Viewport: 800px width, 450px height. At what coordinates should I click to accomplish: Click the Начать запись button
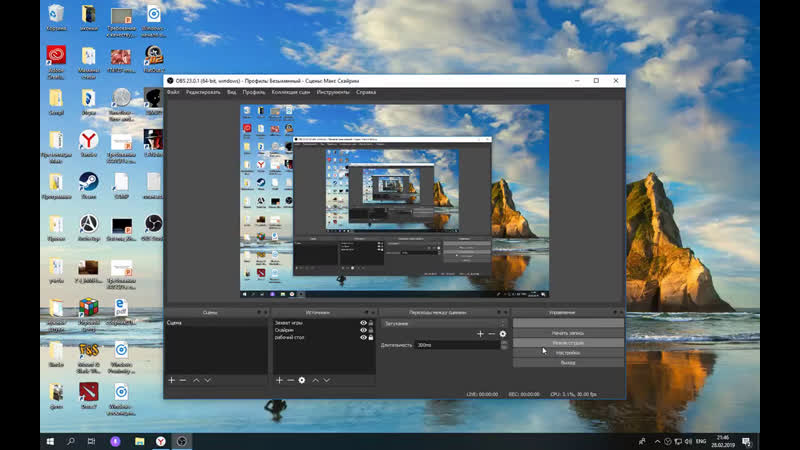568,333
